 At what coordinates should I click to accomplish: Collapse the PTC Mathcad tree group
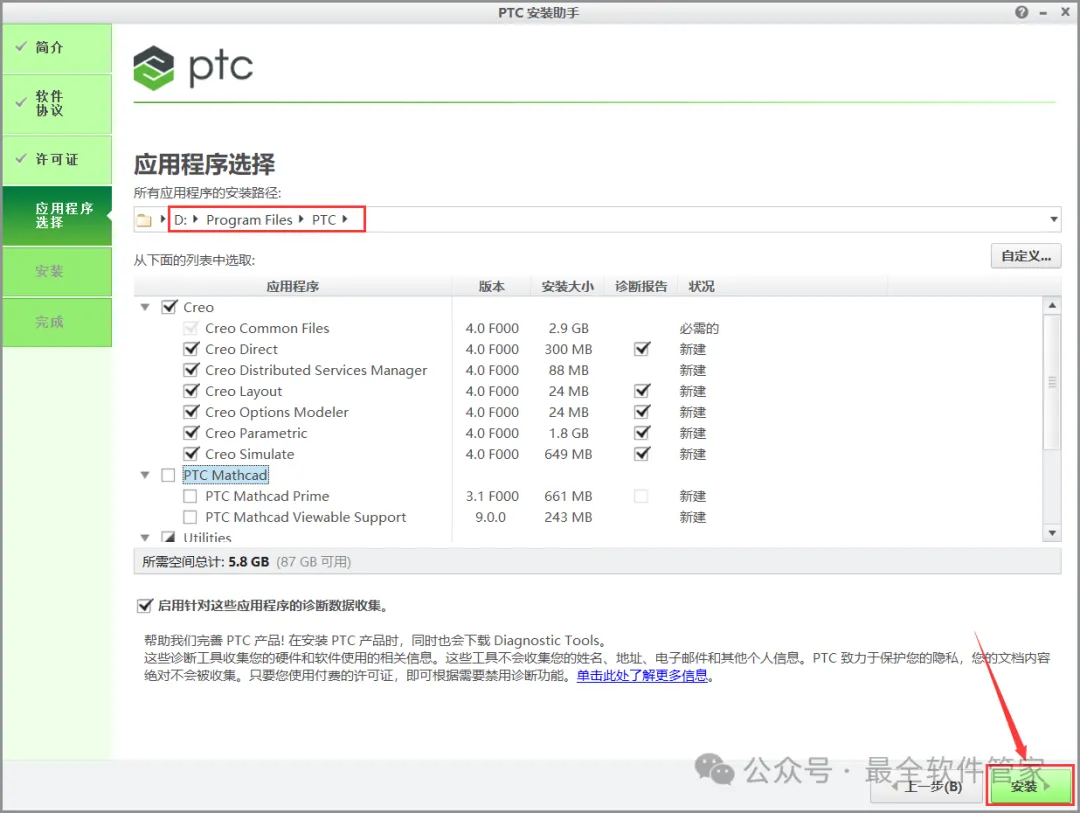pyautogui.click(x=145, y=475)
